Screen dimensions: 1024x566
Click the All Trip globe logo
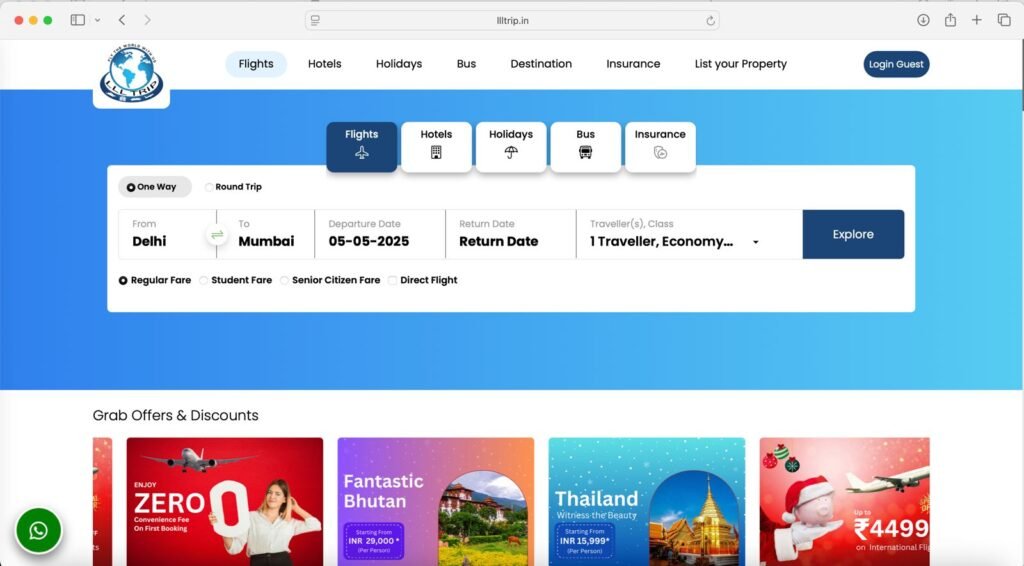coord(131,72)
